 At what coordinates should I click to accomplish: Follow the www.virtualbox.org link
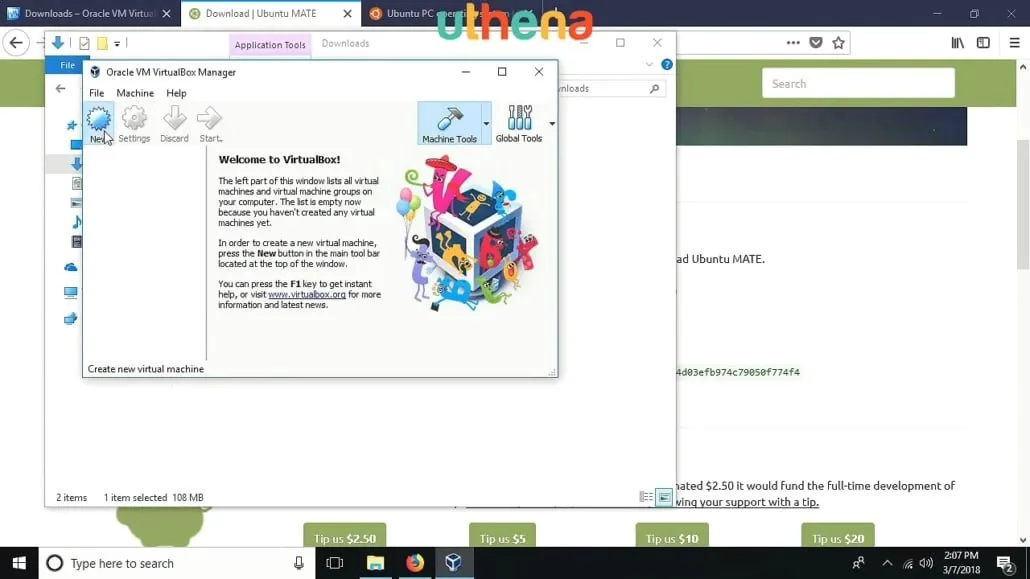[307, 294]
